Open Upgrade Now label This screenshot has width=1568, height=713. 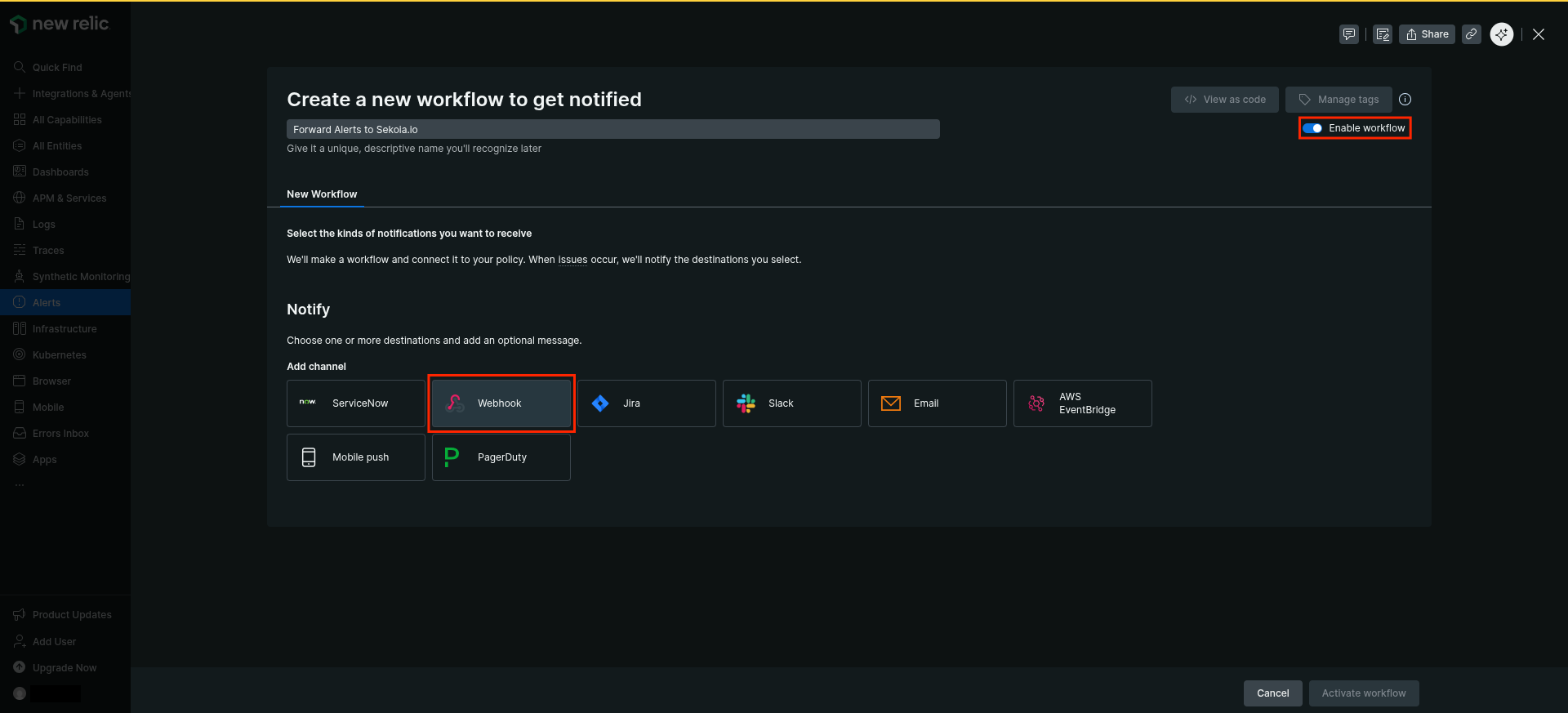65,668
